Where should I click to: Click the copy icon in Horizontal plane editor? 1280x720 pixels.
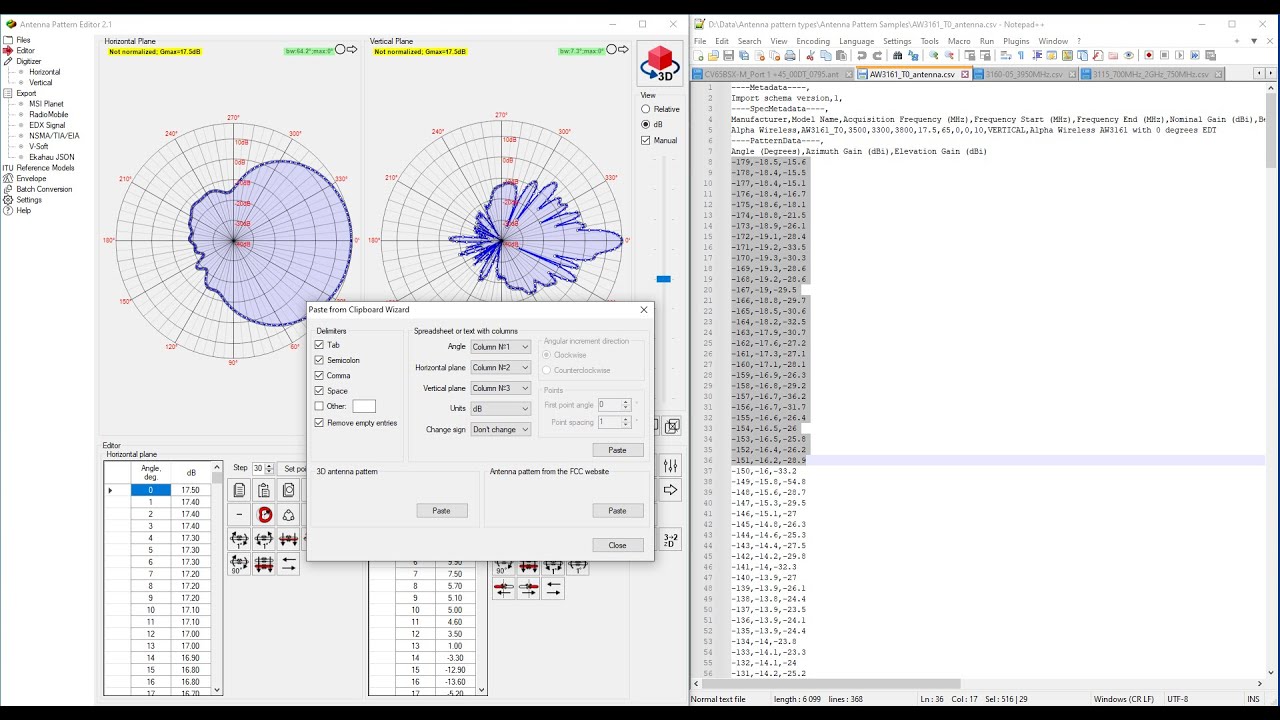coord(239,490)
